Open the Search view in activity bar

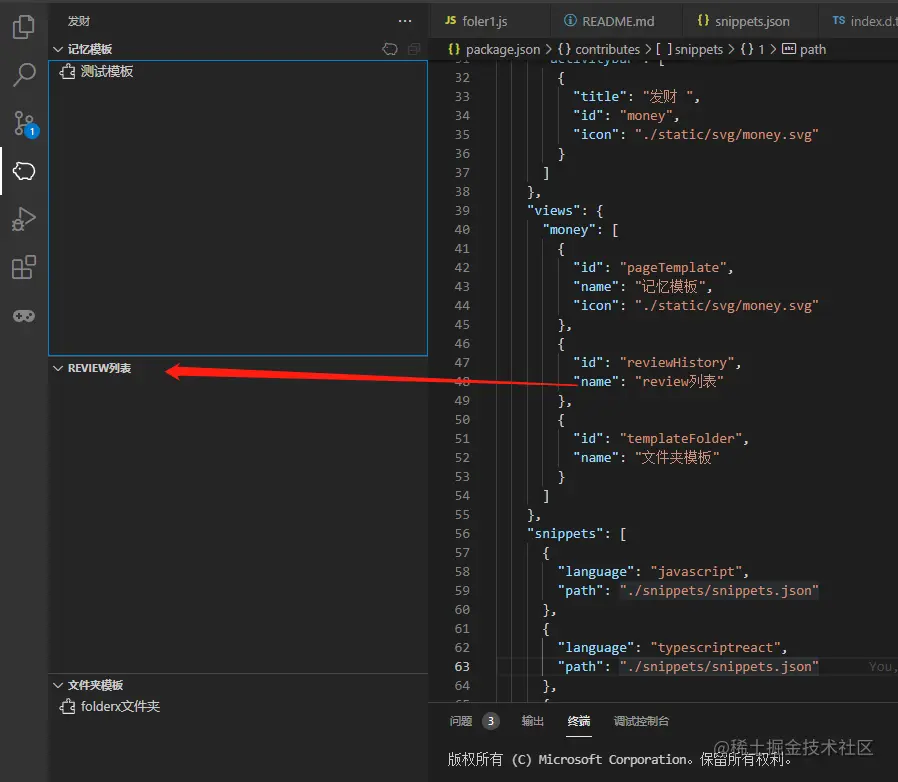23,74
